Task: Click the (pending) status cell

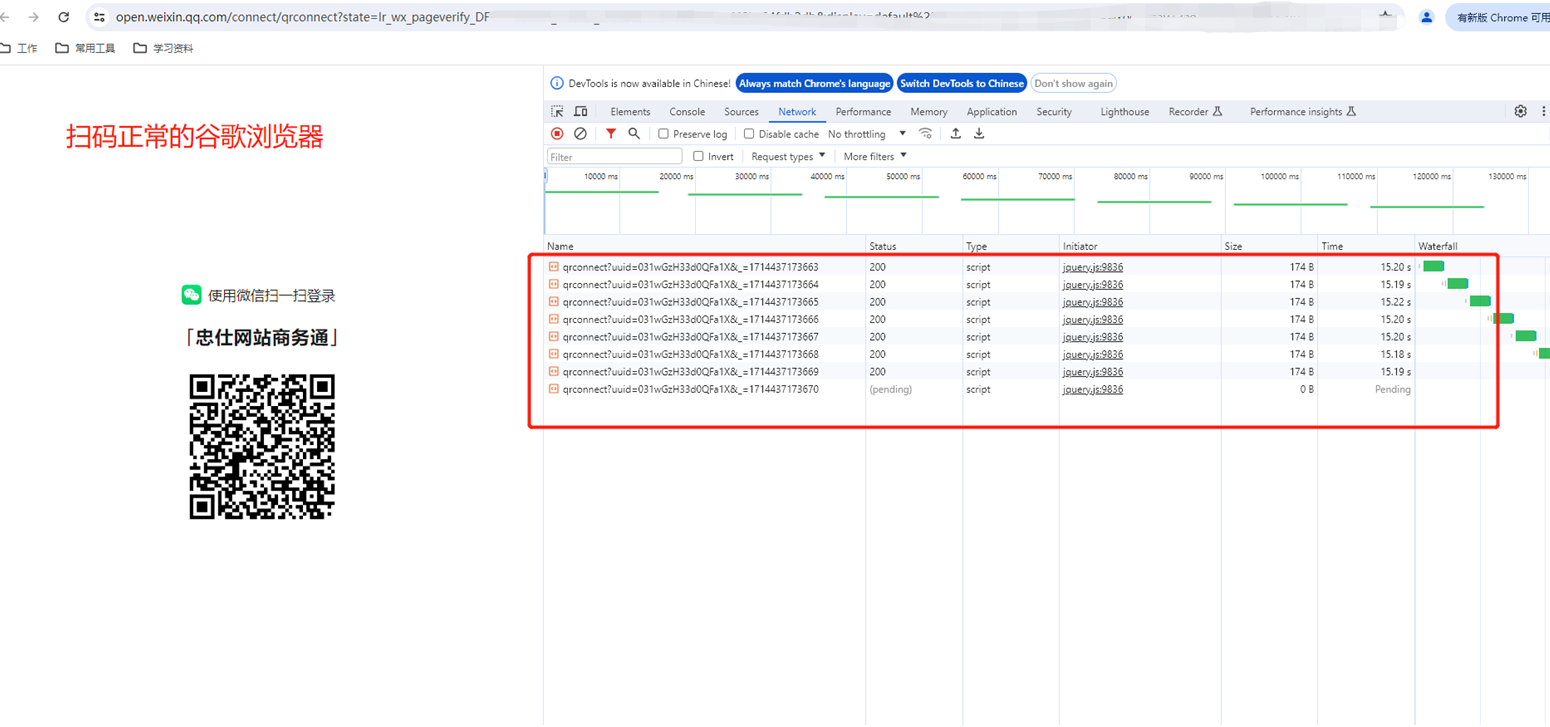Action: click(891, 389)
